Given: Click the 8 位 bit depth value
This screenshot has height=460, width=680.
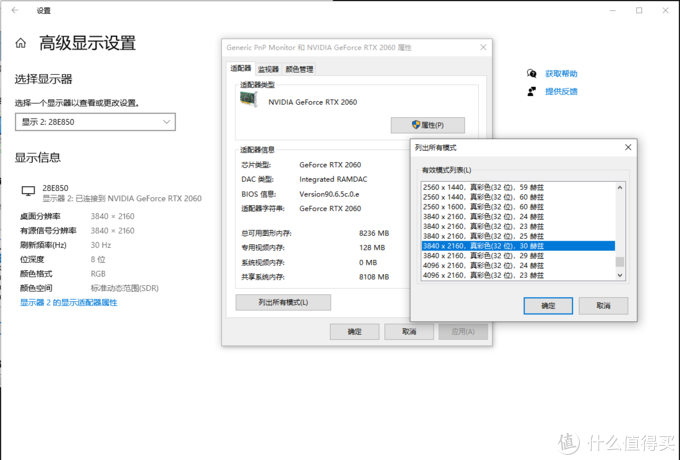Looking at the screenshot, I should pos(98,259).
